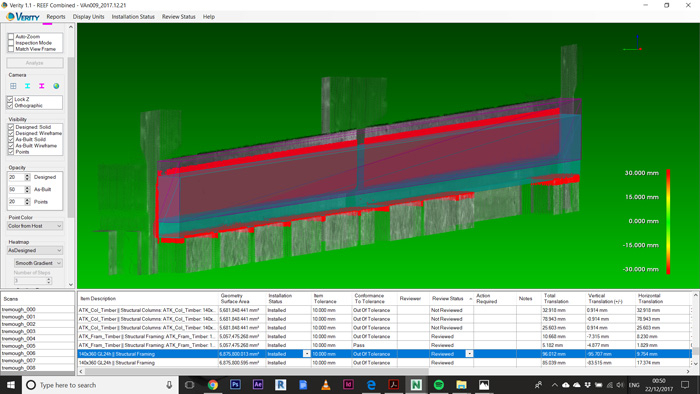Viewport: 700px width, 394px height.
Task: Open Revit from the taskbar
Action: click(280, 385)
